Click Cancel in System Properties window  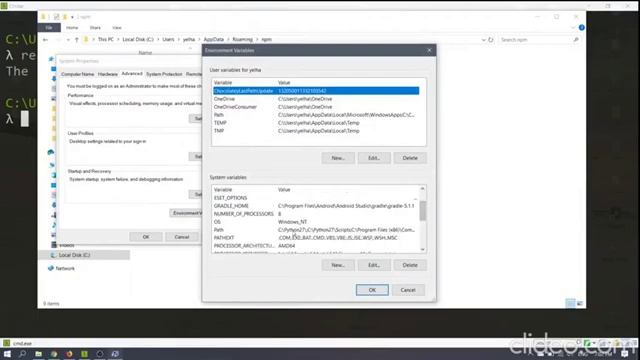click(182, 237)
